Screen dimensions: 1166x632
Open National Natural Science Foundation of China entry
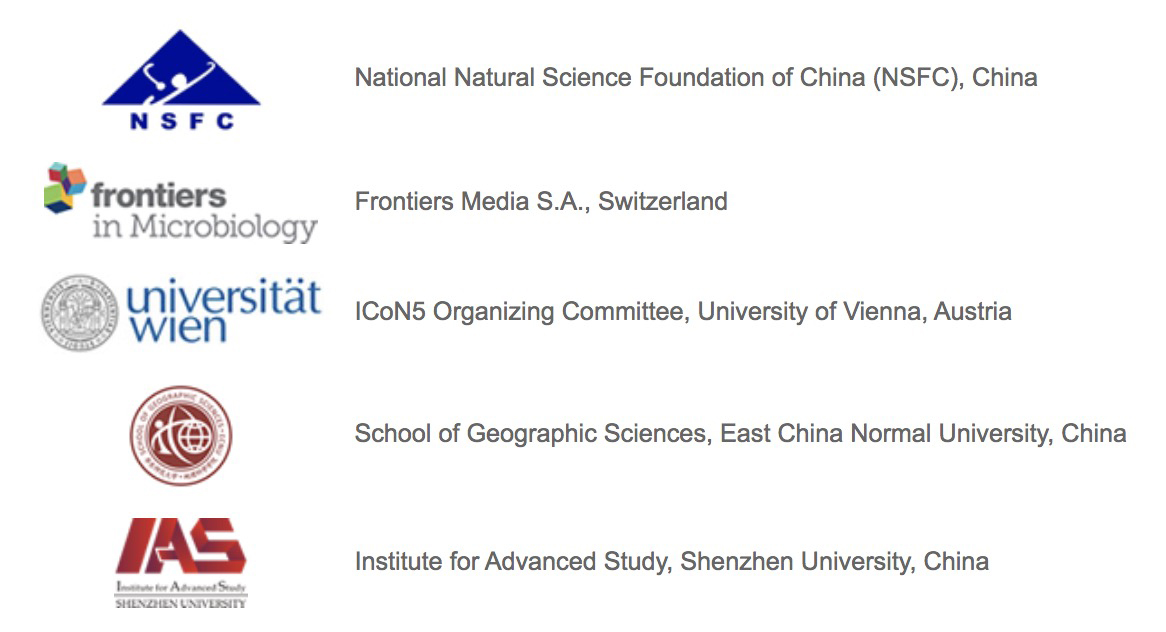tap(696, 77)
